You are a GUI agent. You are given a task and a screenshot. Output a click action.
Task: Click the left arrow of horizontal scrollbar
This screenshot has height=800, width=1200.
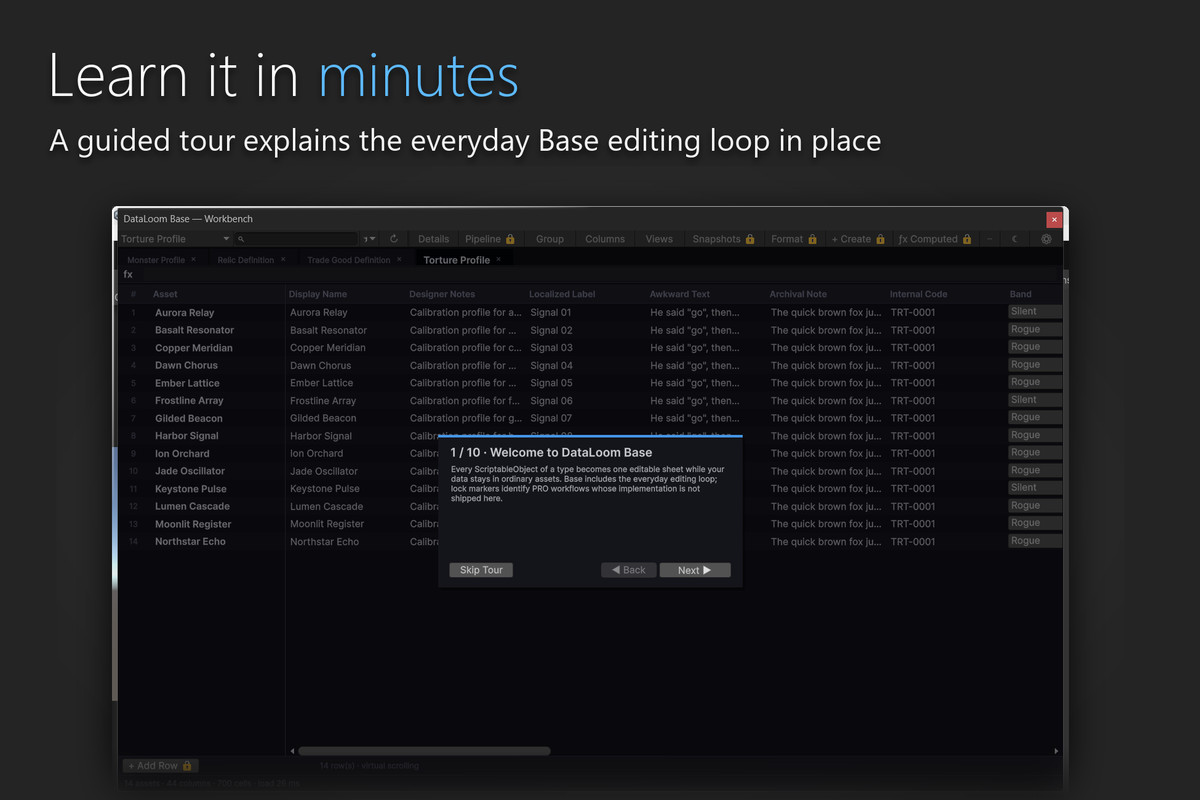point(293,751)
